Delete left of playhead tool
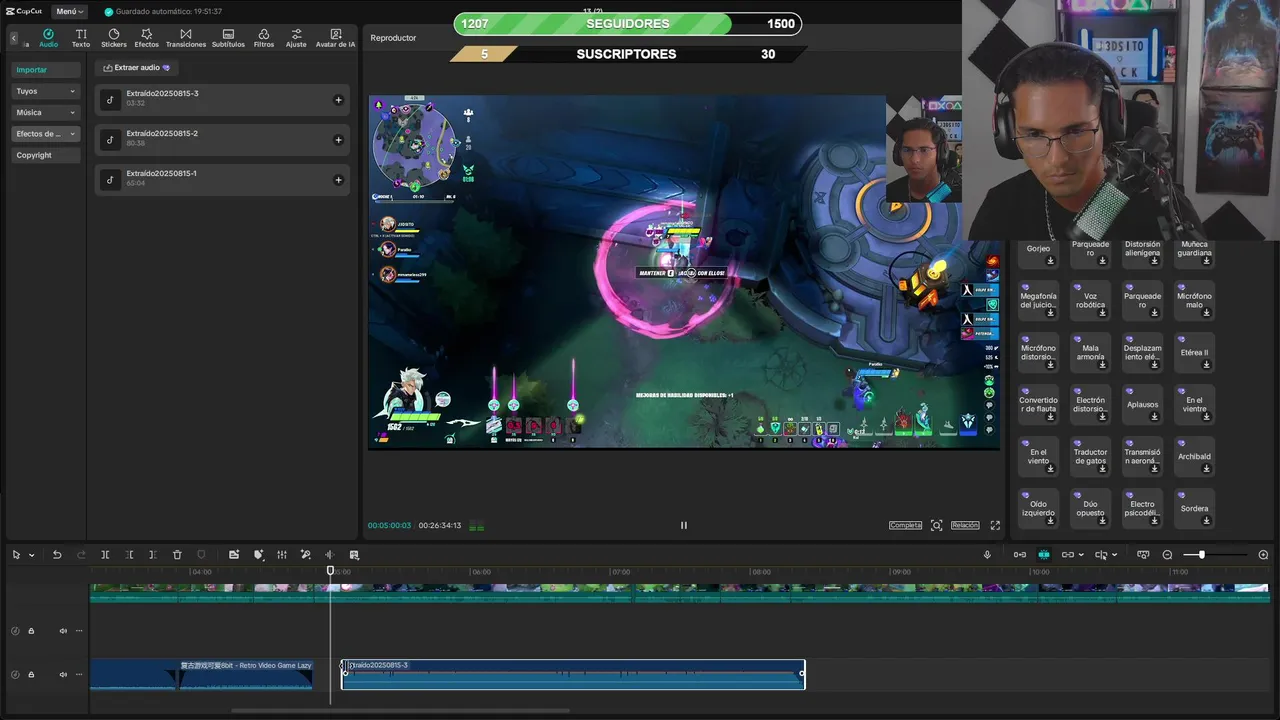This screenshot has height=720, width=1280. click(x=129, y=555)
